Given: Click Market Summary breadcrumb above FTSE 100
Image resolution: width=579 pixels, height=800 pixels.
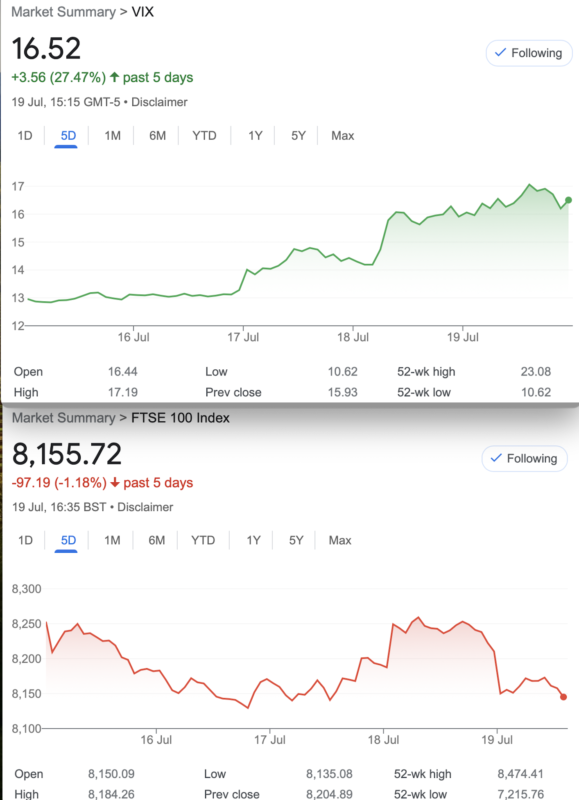Looking at the screenshot, I should [x=63, y=418].
